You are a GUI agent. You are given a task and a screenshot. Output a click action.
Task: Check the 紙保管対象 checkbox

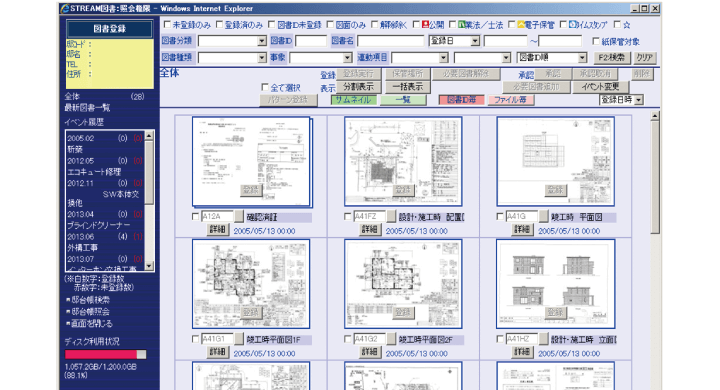pyautogui.click(x=596, y=41)
